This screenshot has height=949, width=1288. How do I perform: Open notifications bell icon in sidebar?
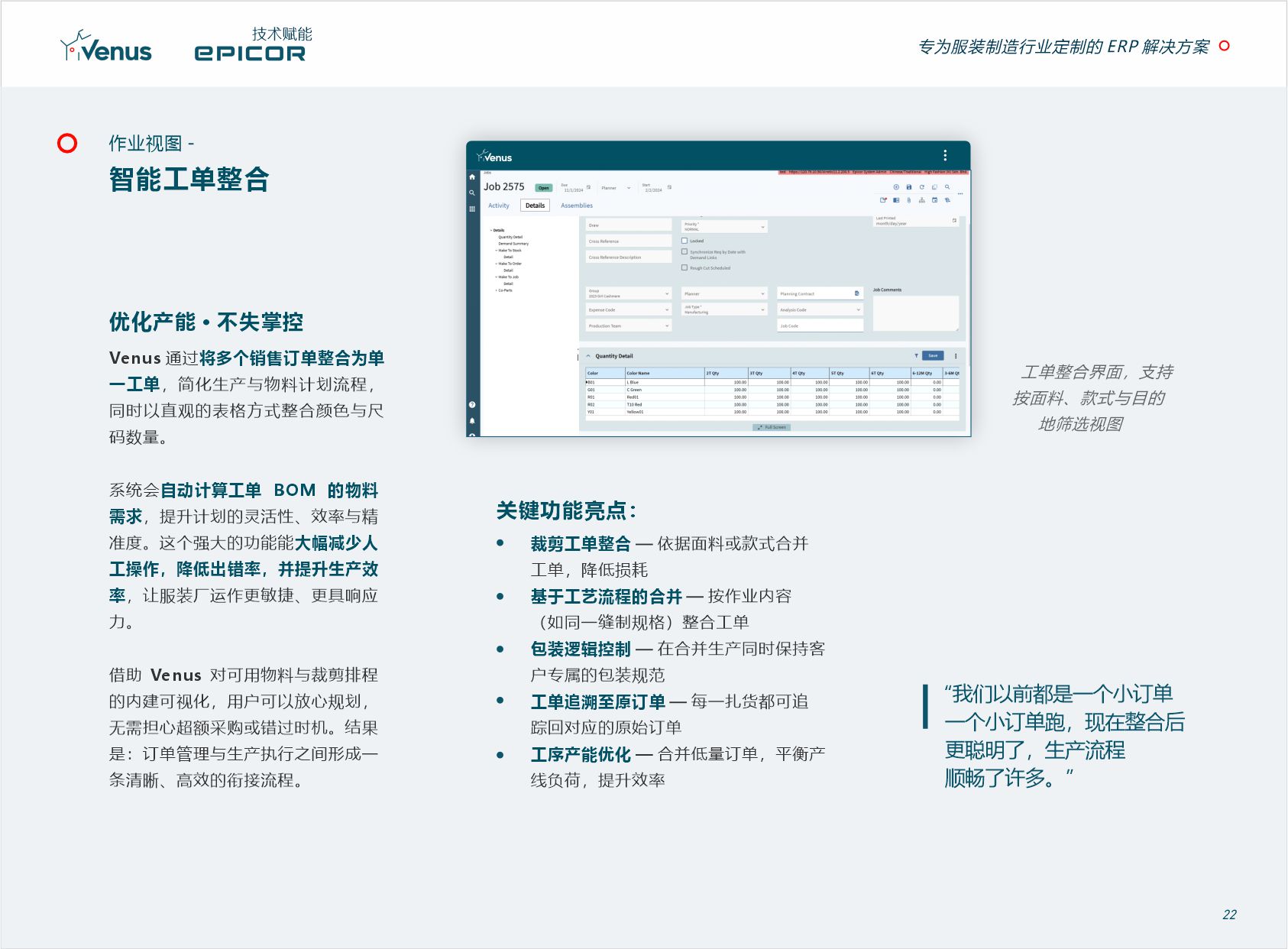click(x=472, y=421)
